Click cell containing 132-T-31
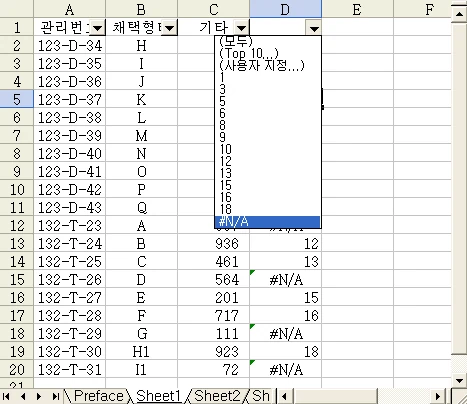The image size is (467, 404). pos(69,370)
